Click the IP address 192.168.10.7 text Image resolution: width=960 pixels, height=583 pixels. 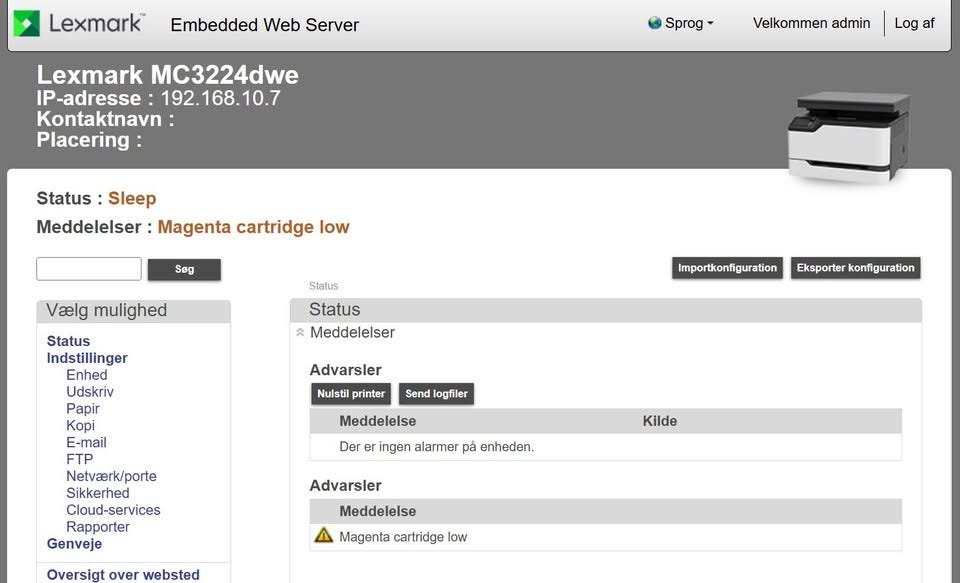pos(220,98)
